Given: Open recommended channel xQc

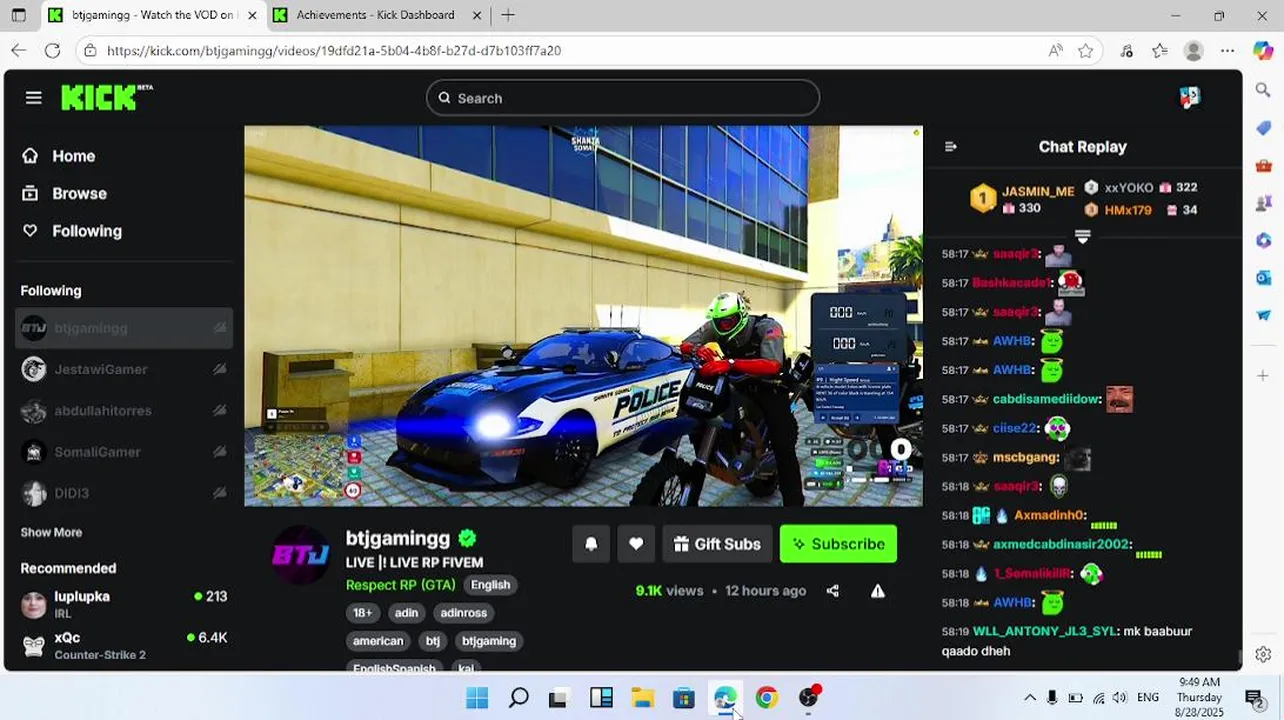Looking at the screenshot, I should tap(124, 645).
